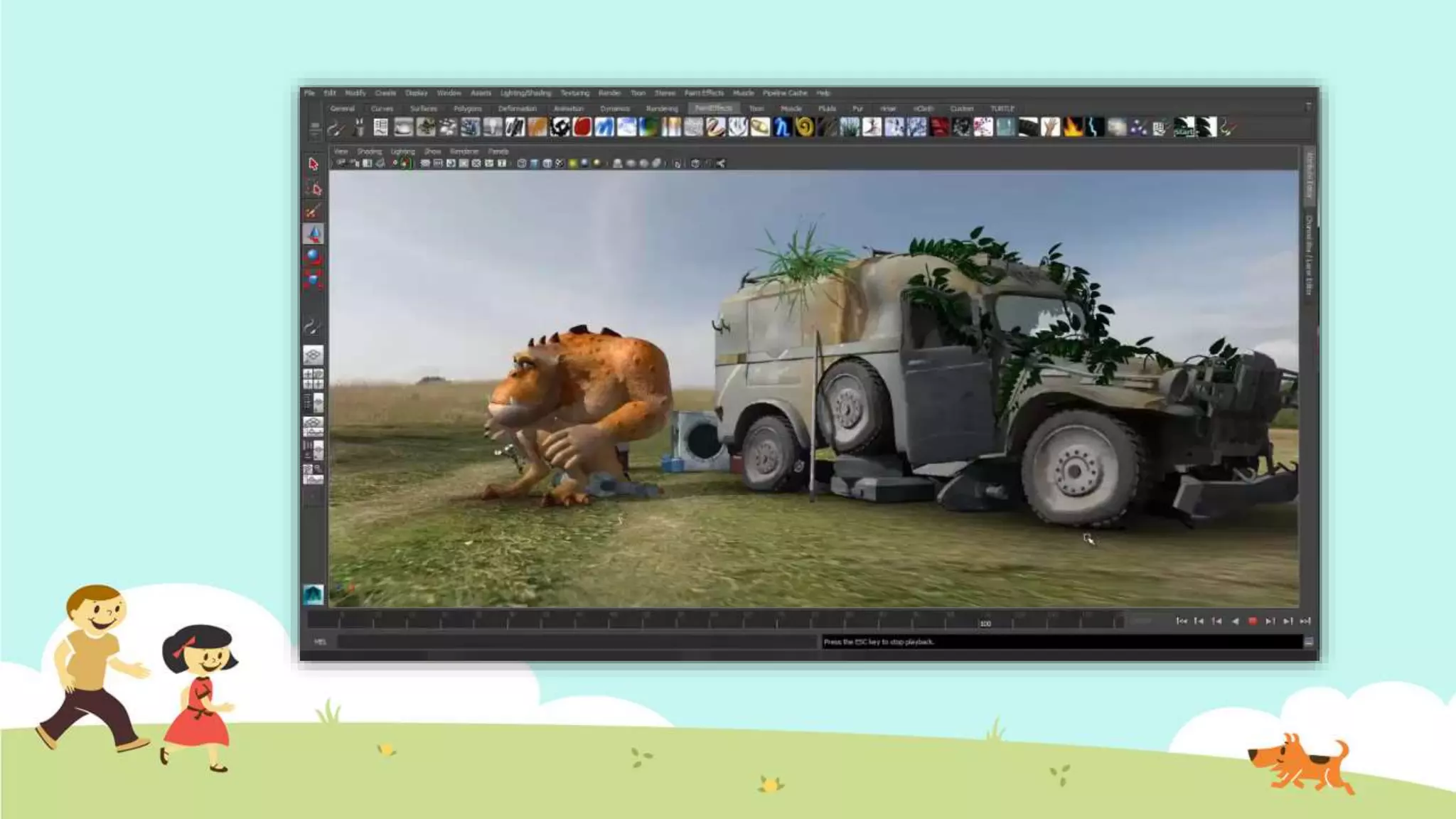The image size is (1456, 819).
Task: Click the lightning brush shelf icon
Action: [1095, 127]
